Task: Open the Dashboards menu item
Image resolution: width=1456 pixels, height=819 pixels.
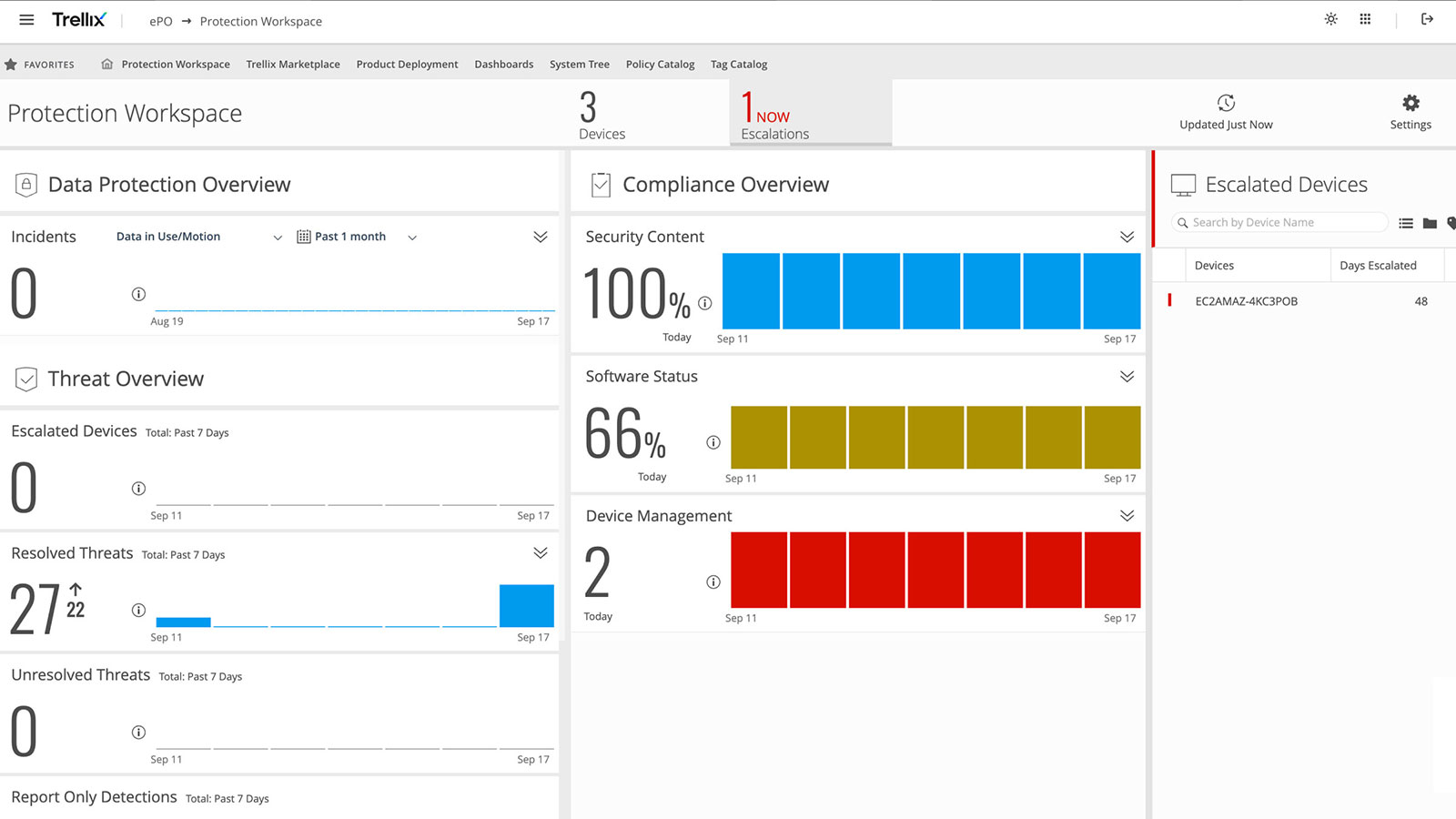Action: (x=504, y=65)
